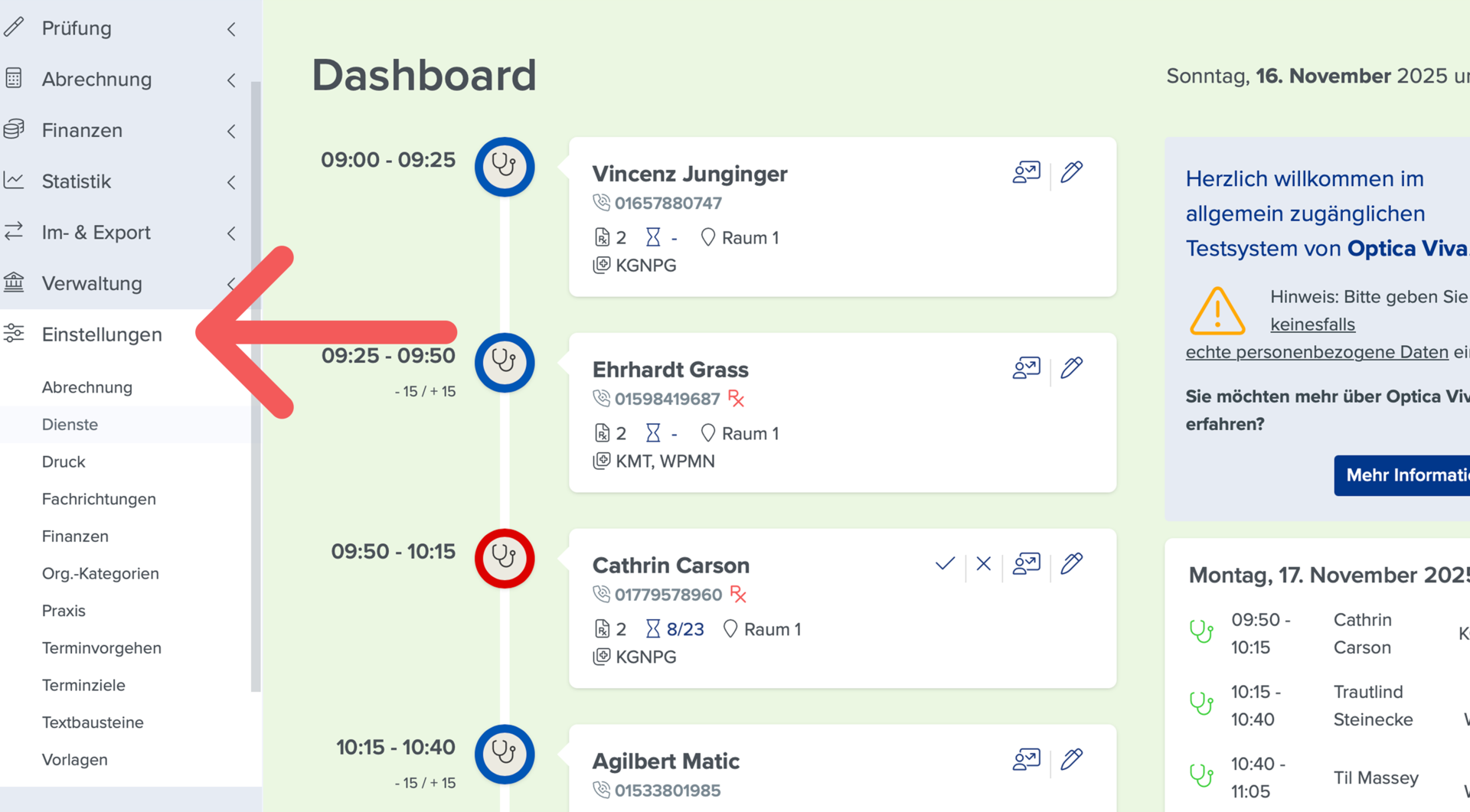Click red stethoscope marker at 09:50
The image size is (1470, 812).
[x=505, y=559]
